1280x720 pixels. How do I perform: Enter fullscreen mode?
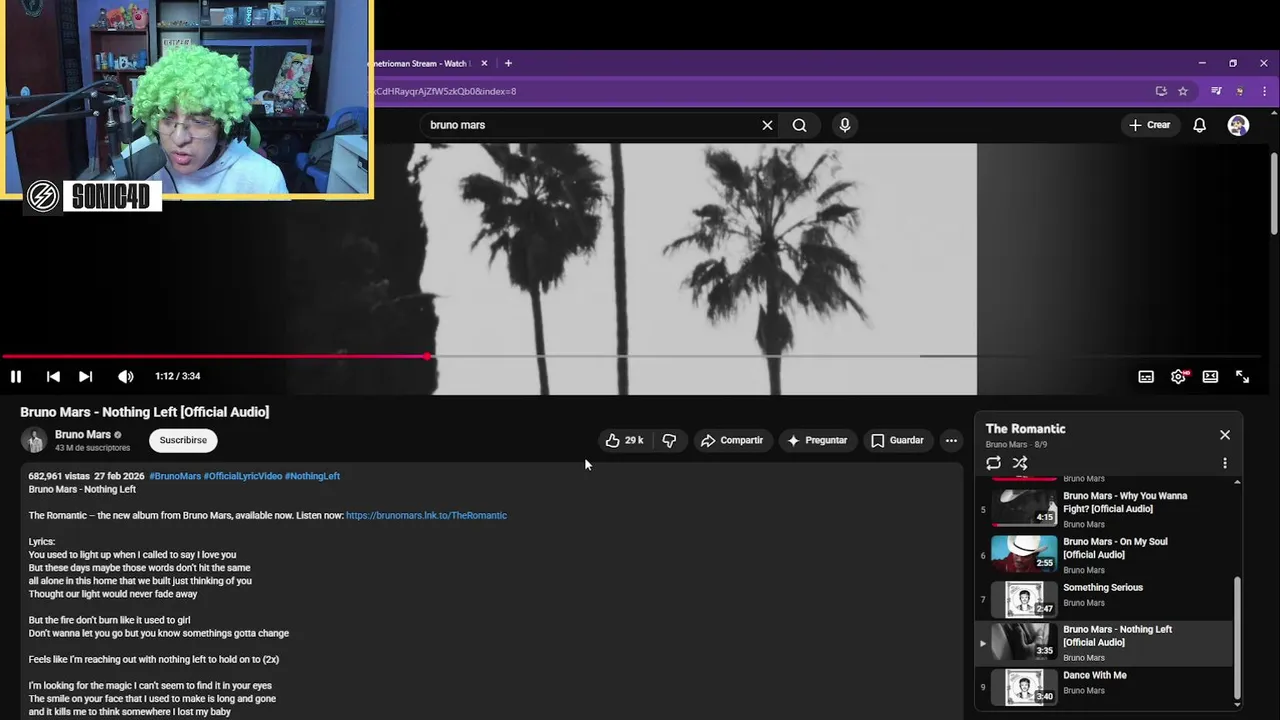(1242, 377)
